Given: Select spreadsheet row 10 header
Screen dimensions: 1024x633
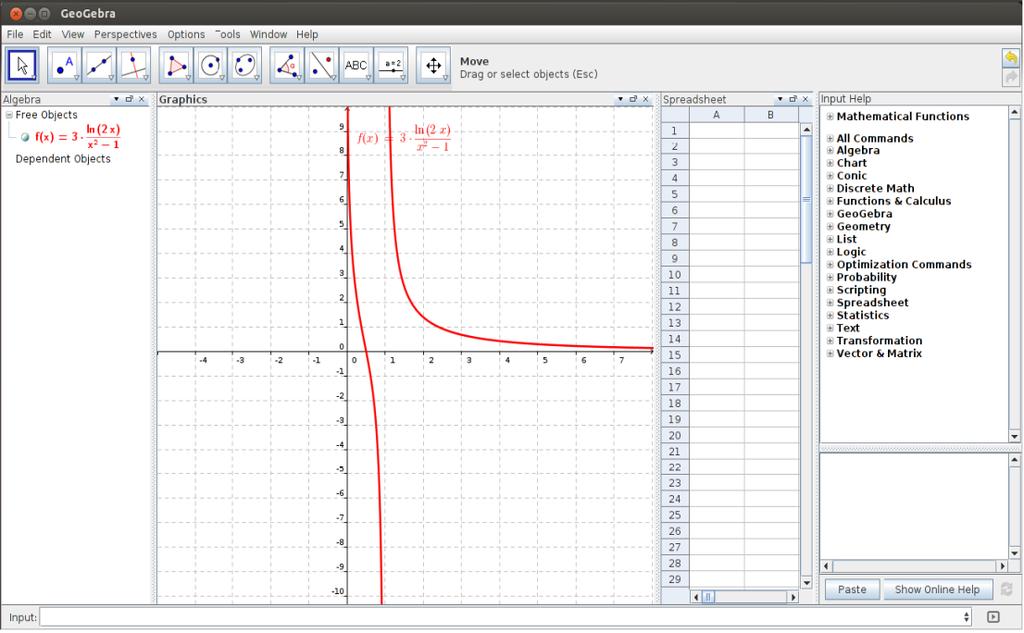Looking at the screenshot, I should pos(675,275).
